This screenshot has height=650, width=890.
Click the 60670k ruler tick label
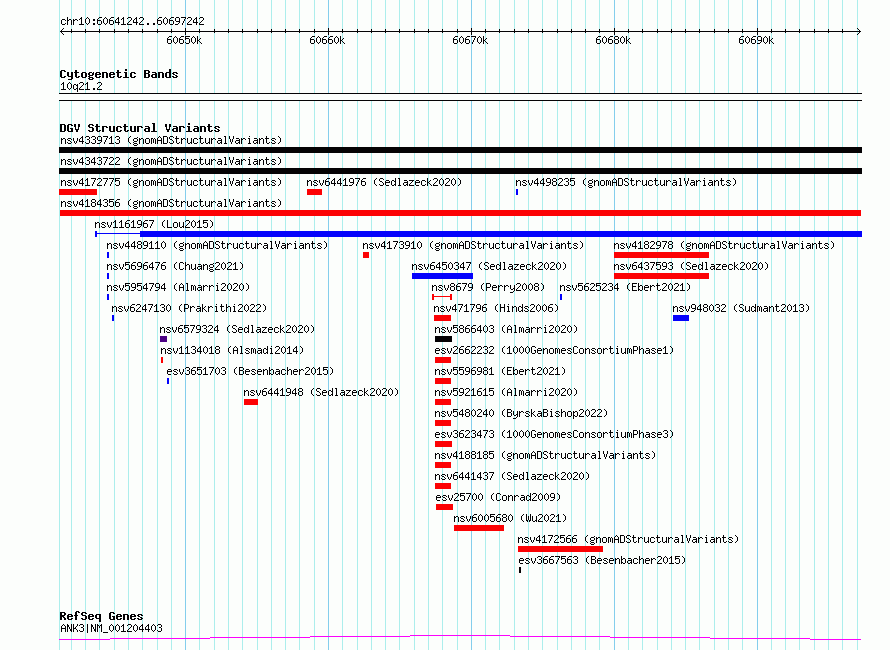click(x=471, y=40)
